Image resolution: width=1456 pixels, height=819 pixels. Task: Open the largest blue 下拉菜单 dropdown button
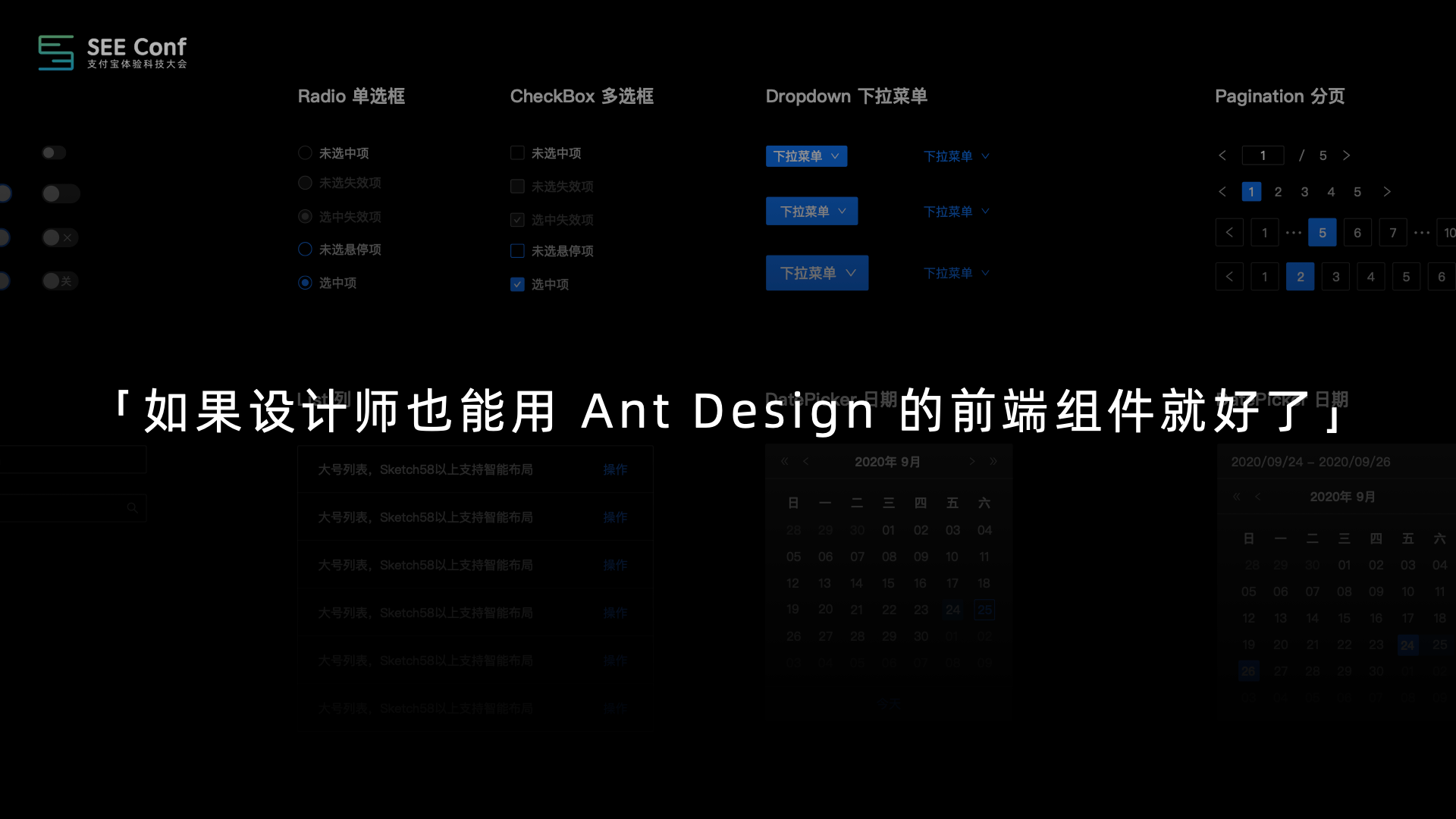[x=817, y=273]
